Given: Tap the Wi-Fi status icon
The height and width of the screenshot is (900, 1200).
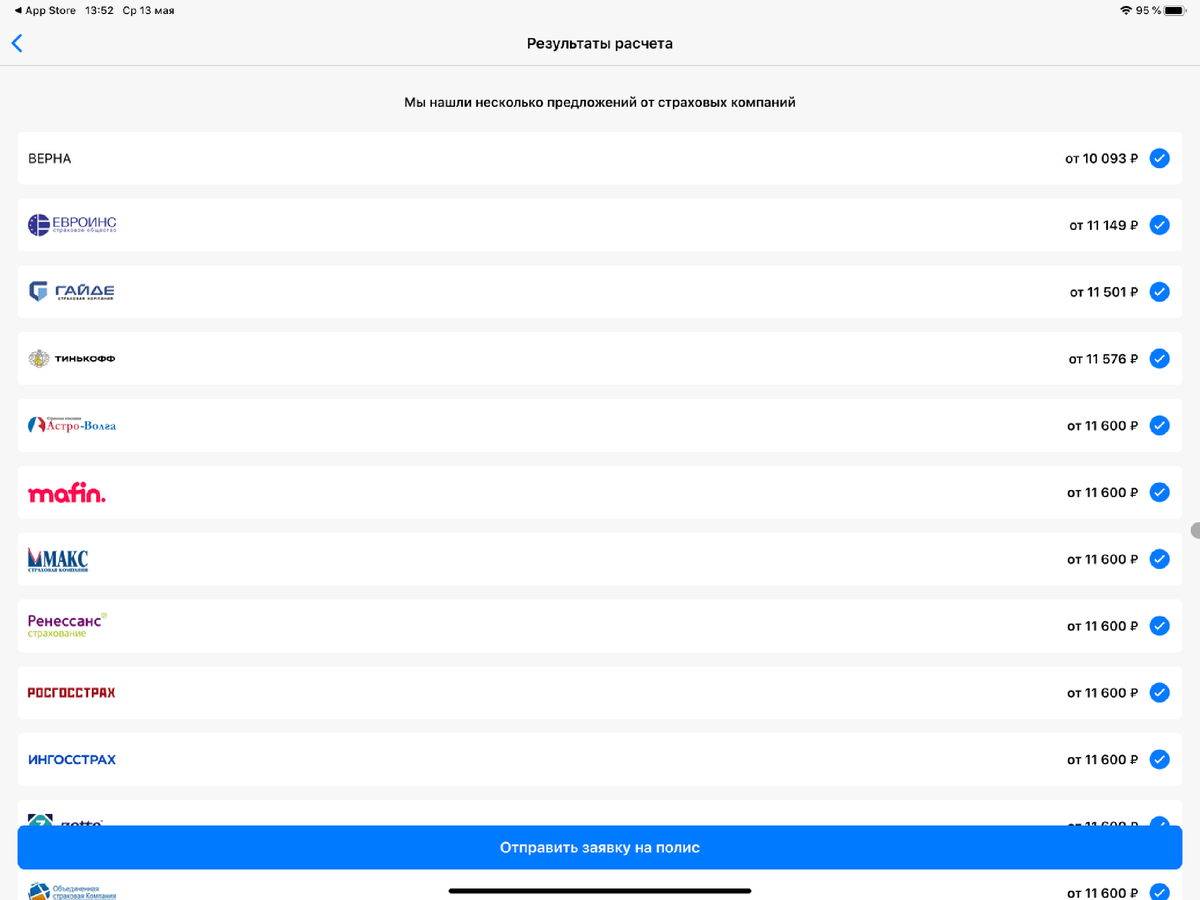Looking at the screenshot, I should 1126,10.
